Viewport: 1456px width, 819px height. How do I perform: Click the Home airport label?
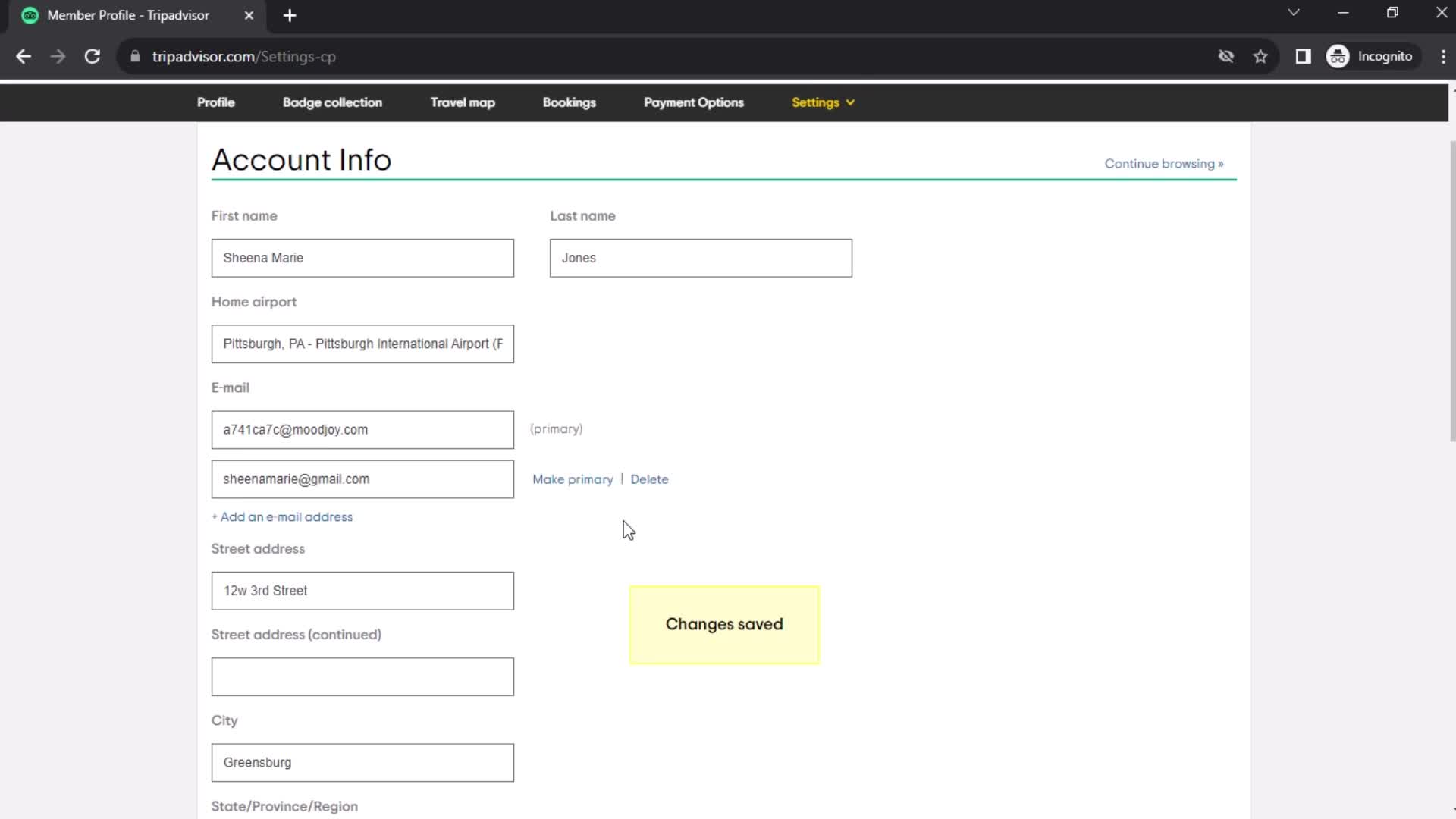tap(254, 302)
